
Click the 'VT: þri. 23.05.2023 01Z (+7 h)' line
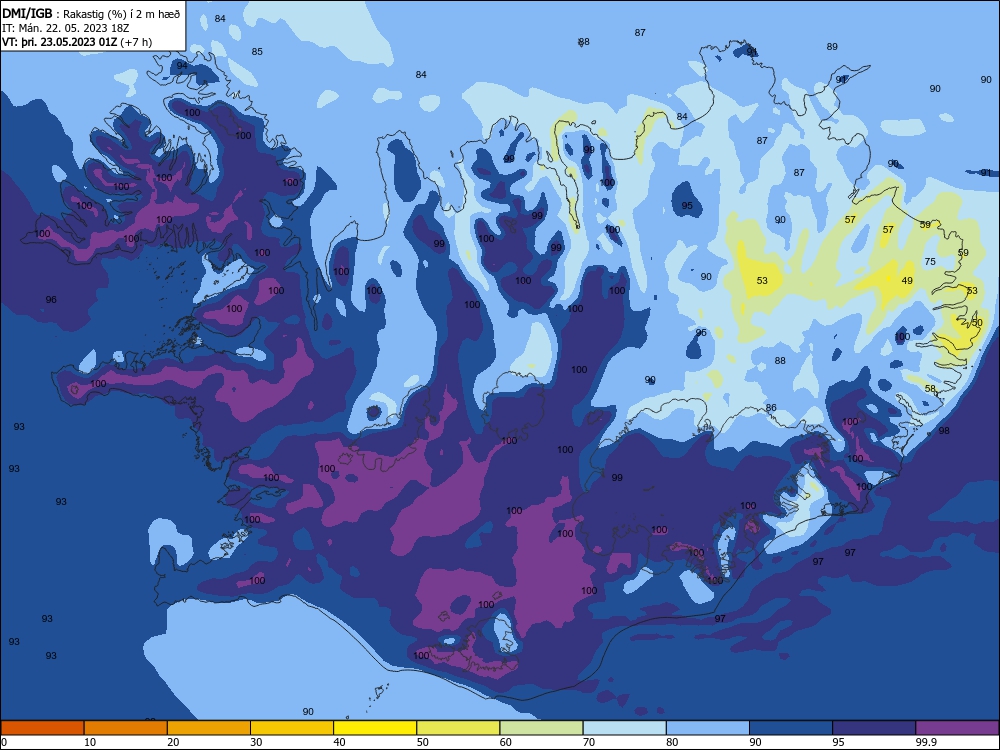77,42
